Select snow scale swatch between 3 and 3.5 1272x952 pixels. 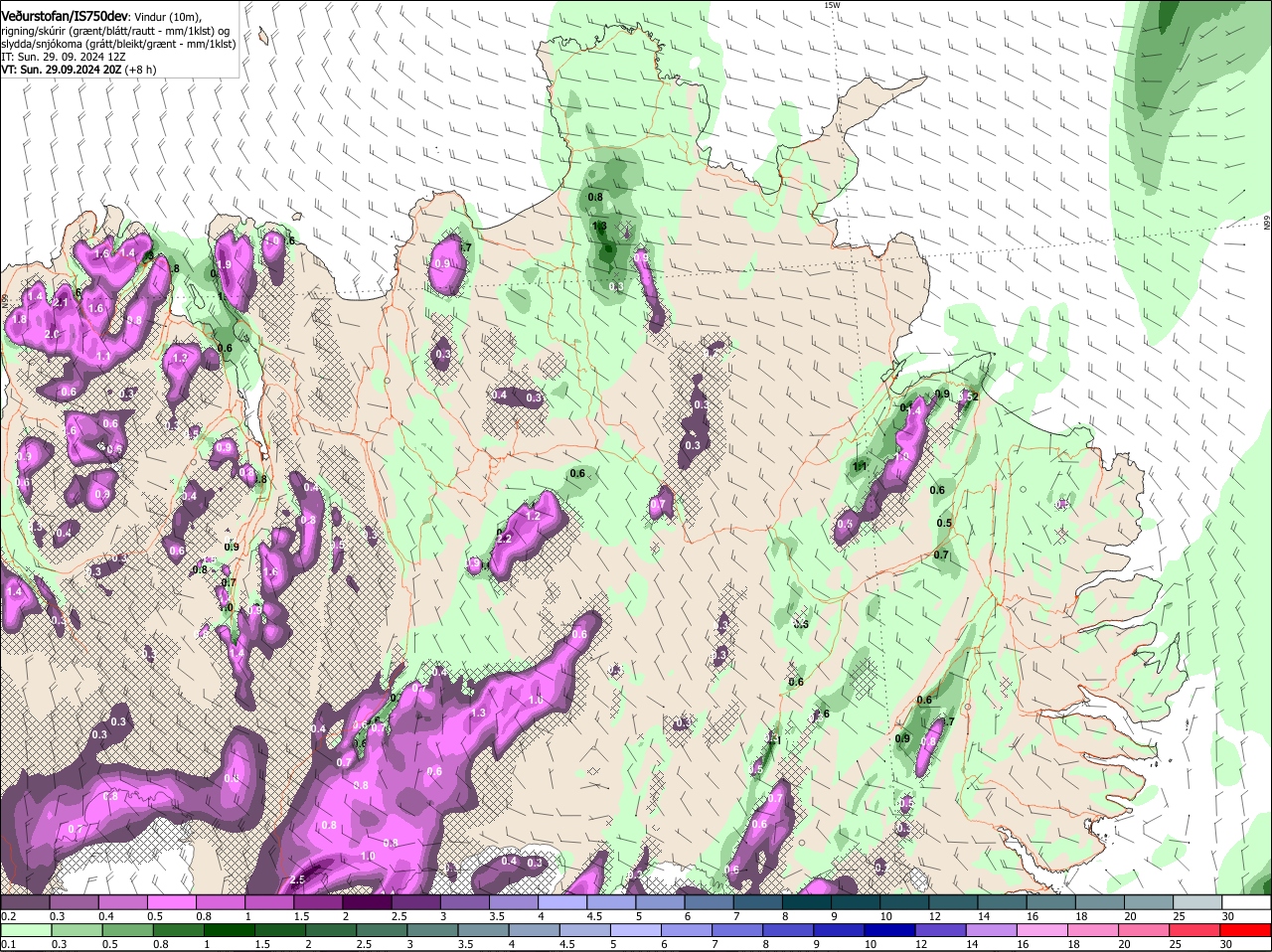pos(464,902)
